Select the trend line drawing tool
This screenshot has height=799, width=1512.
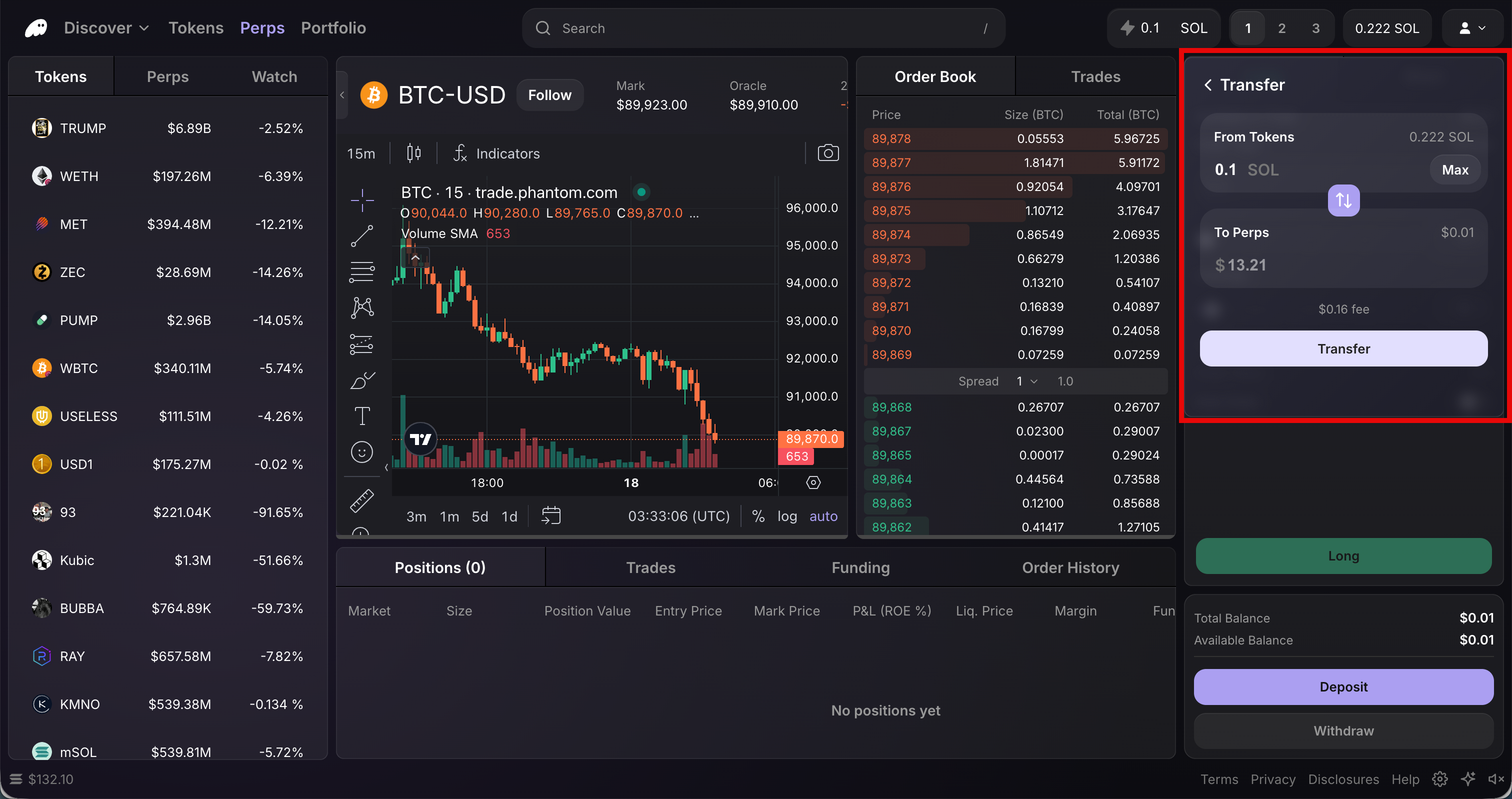(361, 236)
